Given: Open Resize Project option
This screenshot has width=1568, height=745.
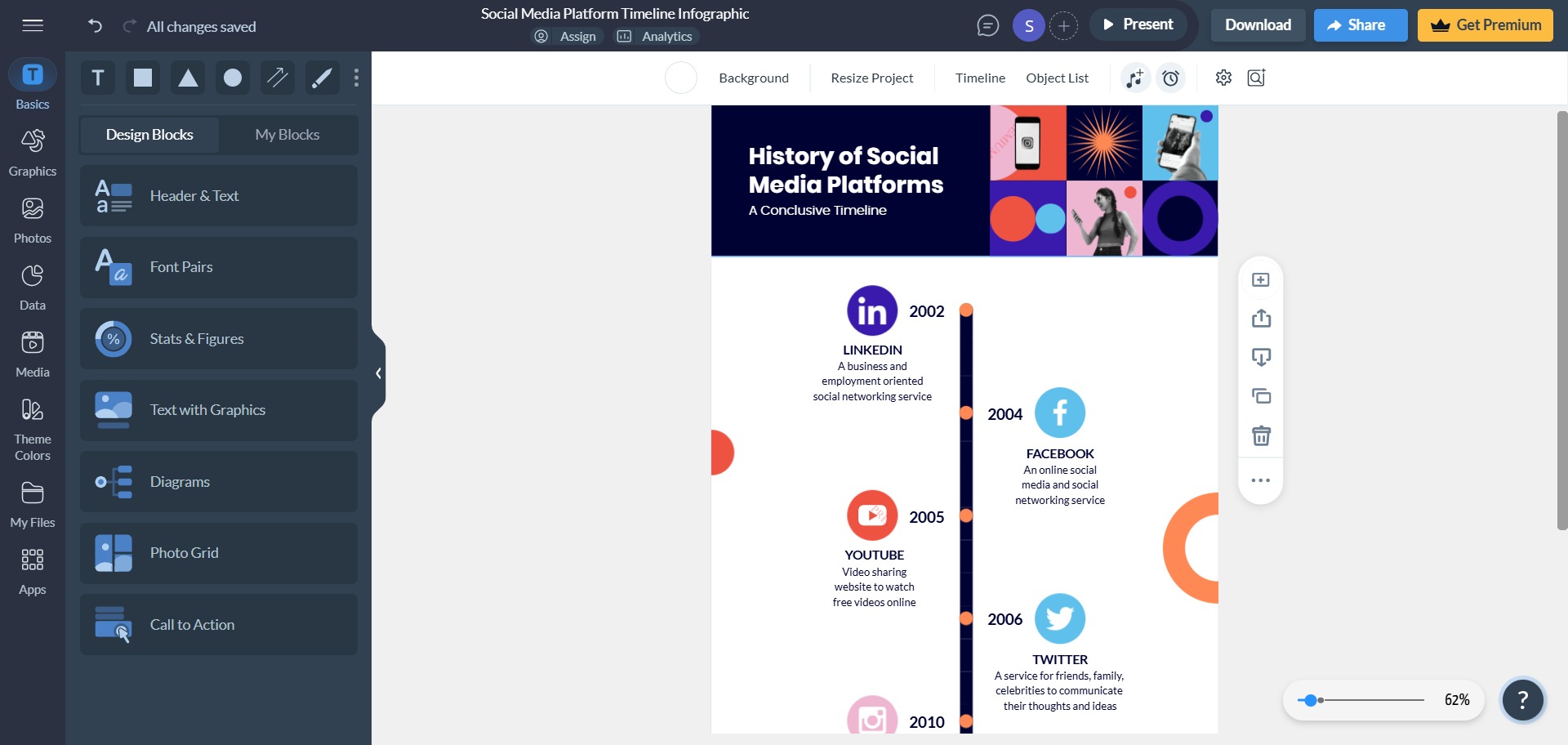Looking at the screenshot, I should [872, 78].
